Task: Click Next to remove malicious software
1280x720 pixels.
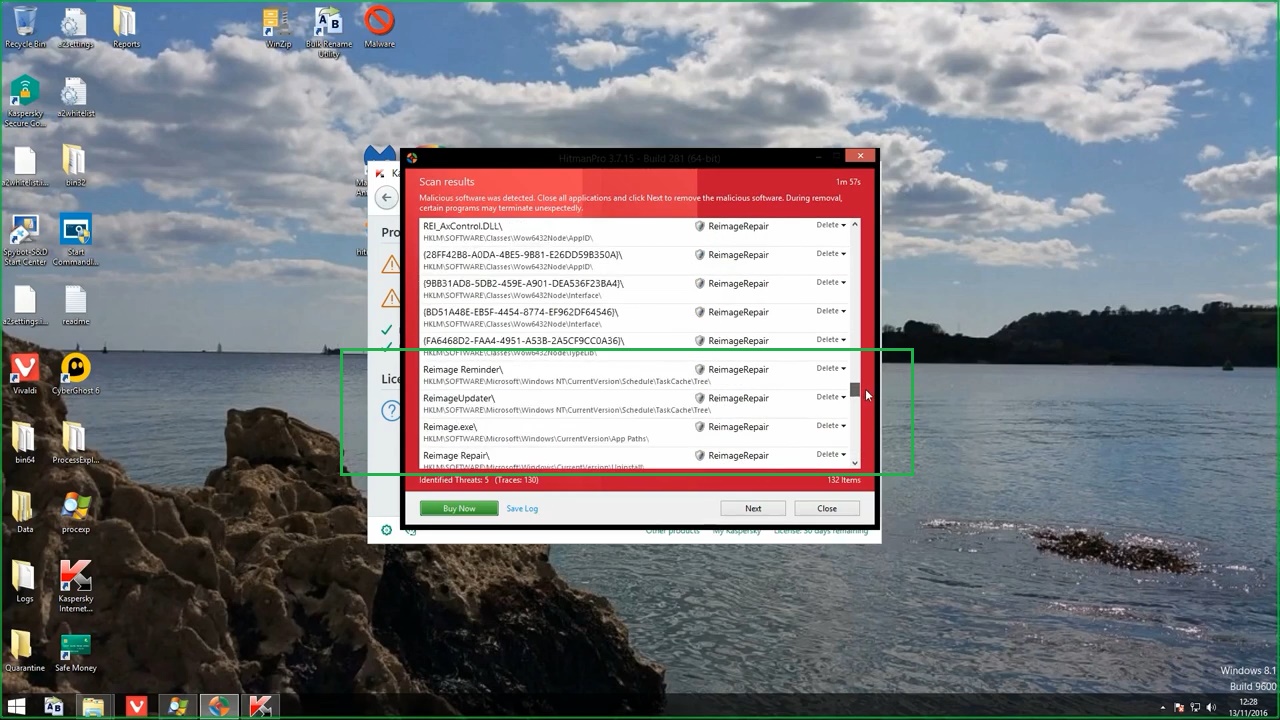Action: (753, 508)
